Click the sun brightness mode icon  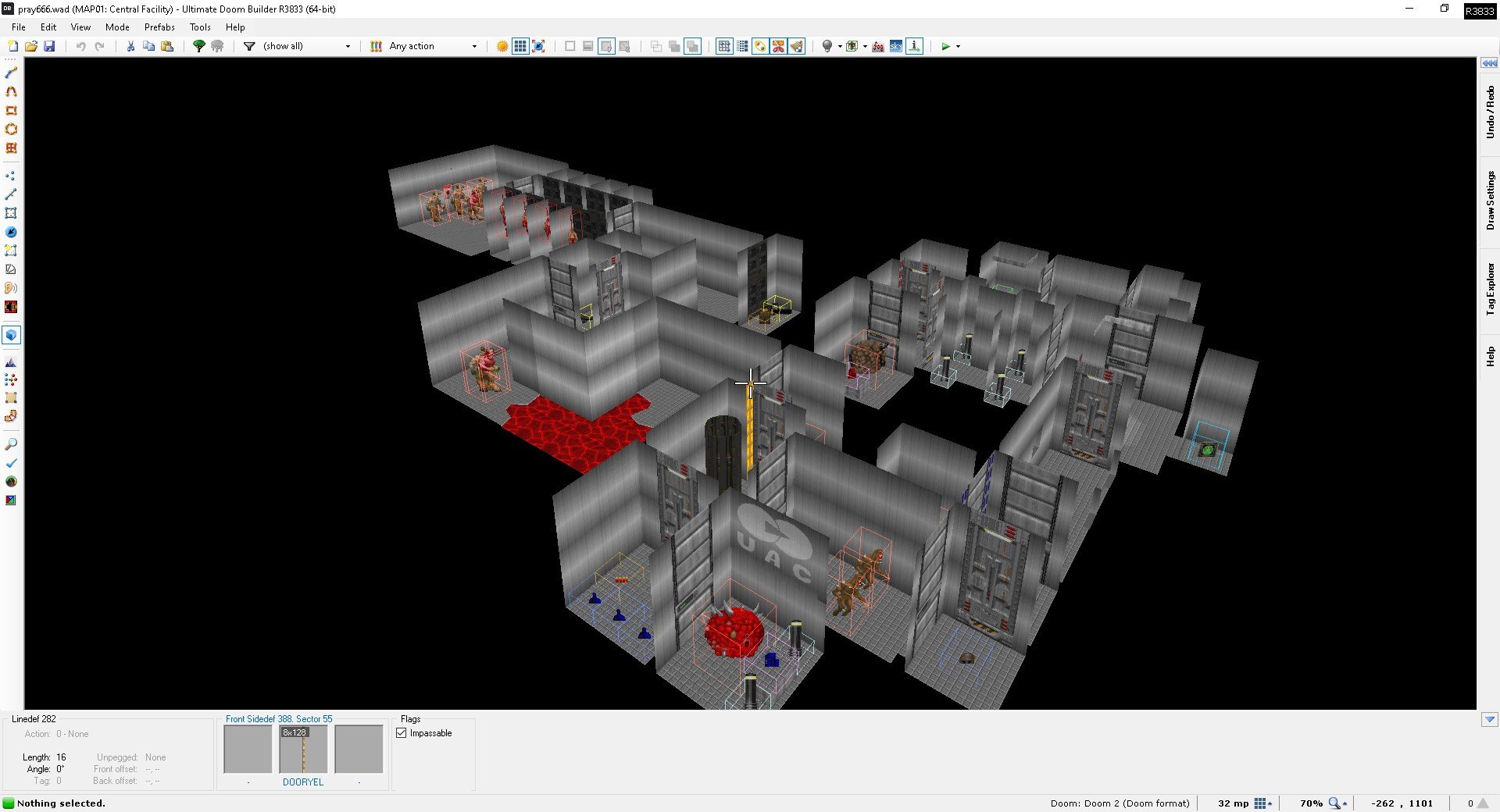point(502,46)
